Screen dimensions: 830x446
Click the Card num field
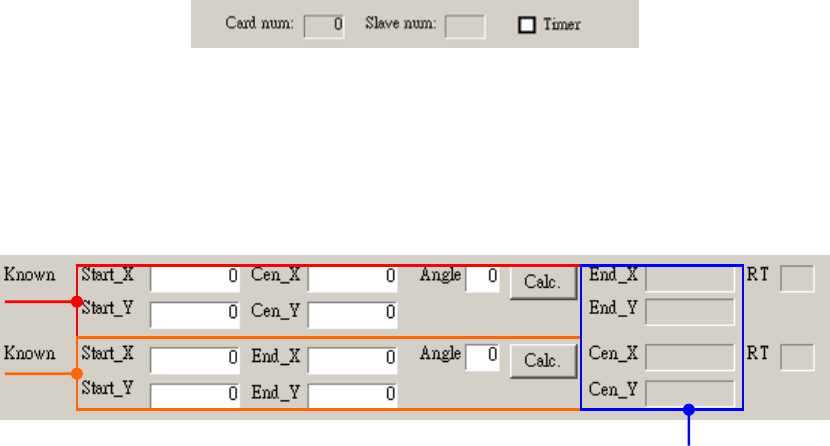point(323,25)
